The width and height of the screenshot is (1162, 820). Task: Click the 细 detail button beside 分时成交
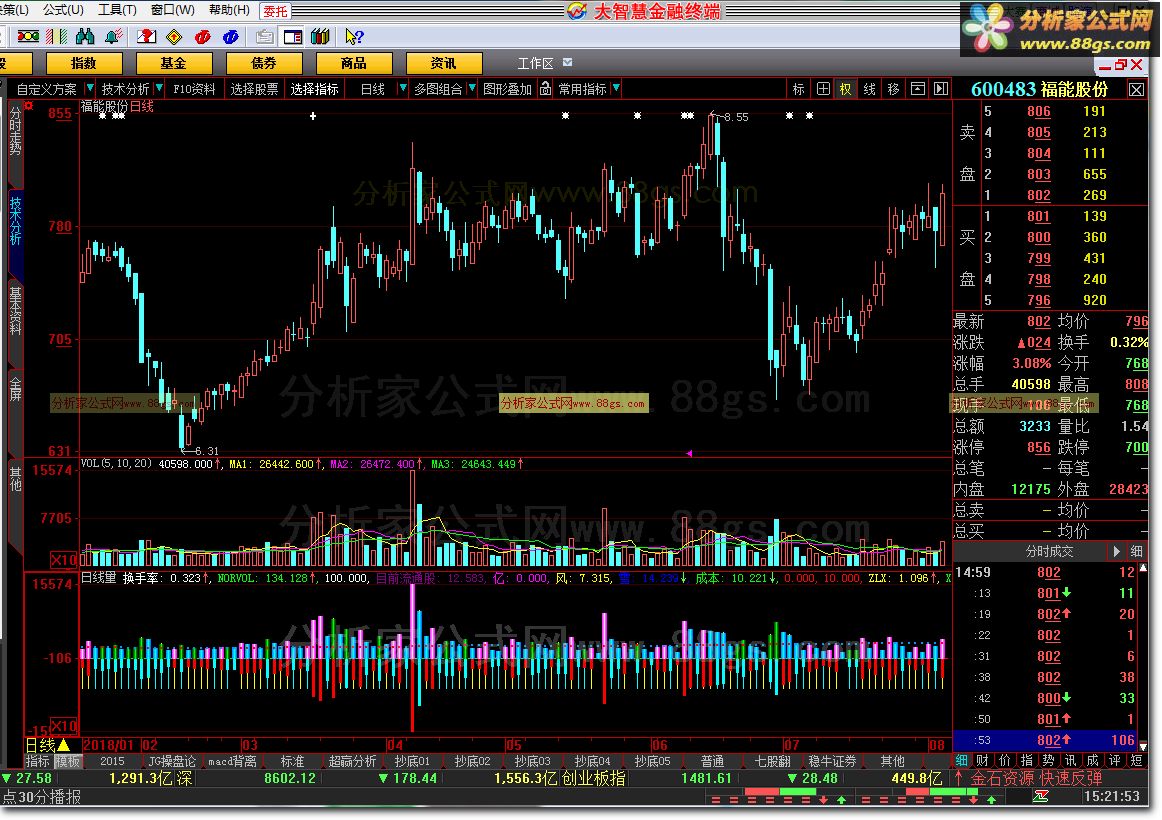tap(1137, 551)
